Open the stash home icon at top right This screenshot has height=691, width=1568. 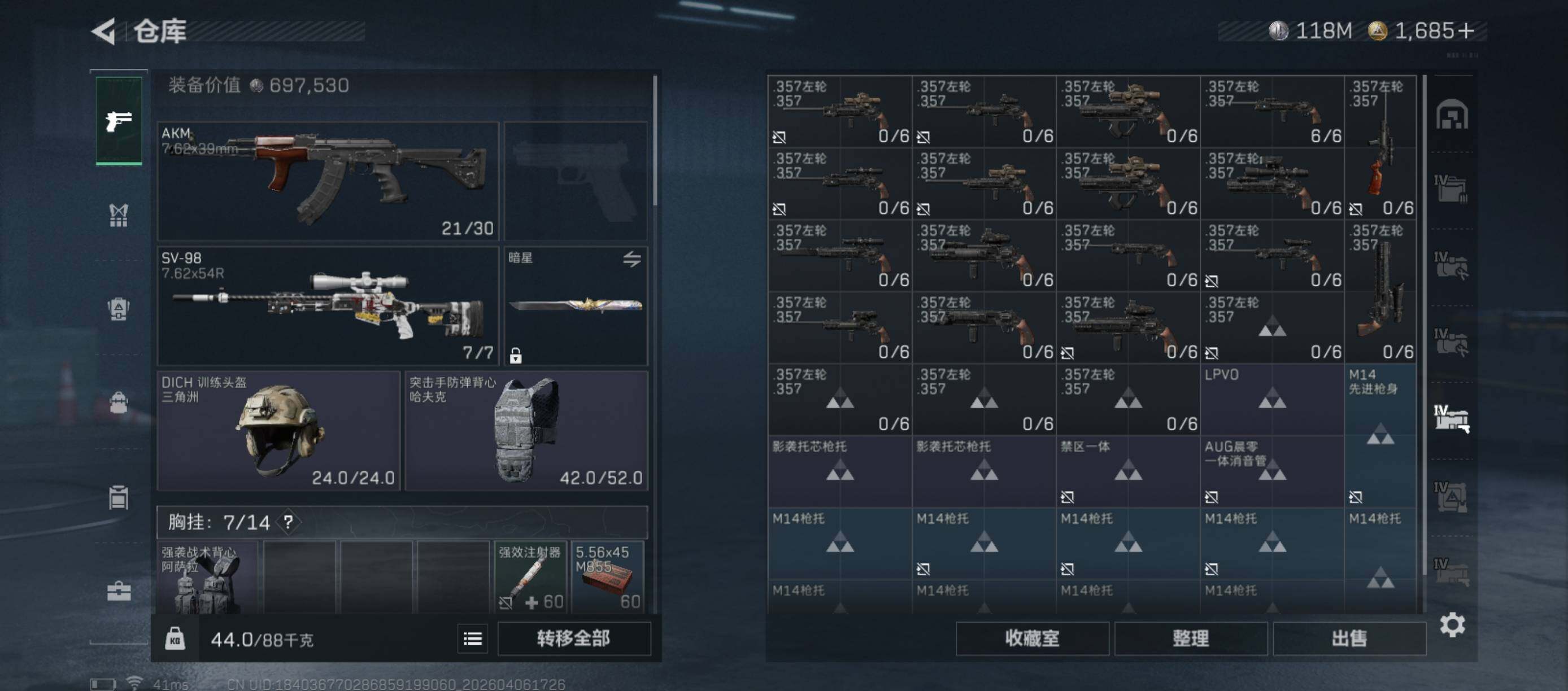point(1452,115)
